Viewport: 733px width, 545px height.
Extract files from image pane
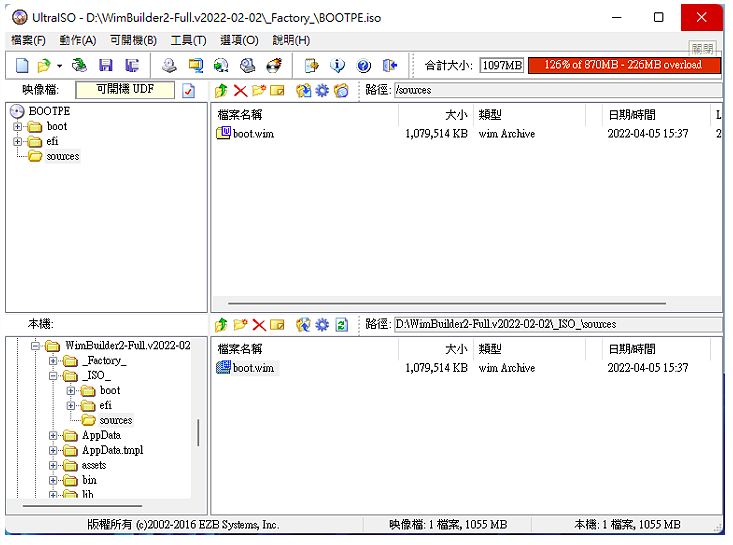303,90
